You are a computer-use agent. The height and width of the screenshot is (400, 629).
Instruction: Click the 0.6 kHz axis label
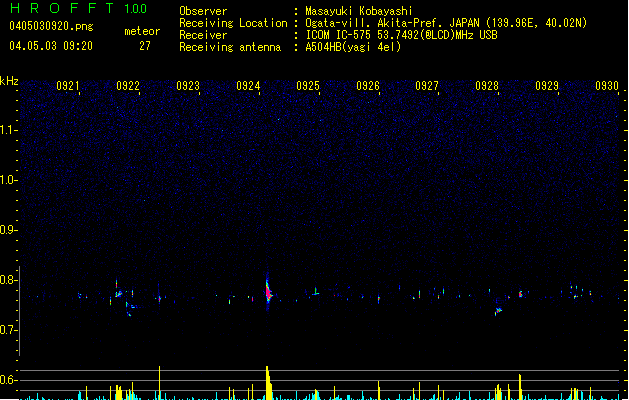pyautogui.click(x=9, y=380)
